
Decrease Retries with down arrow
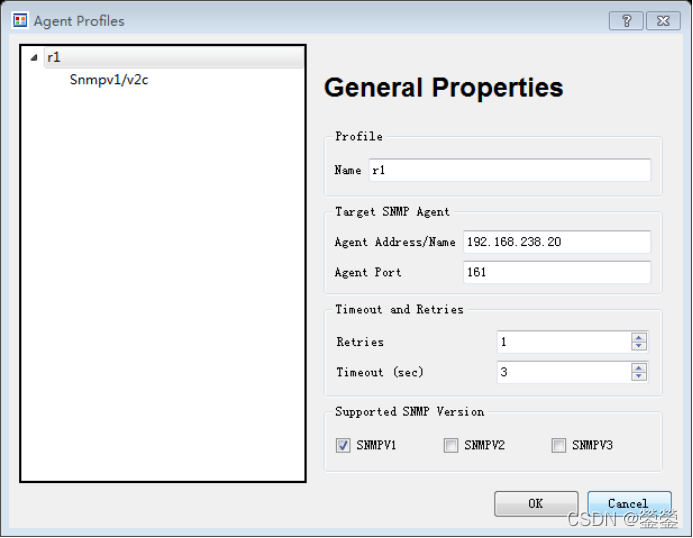click(x=639, y=346)
